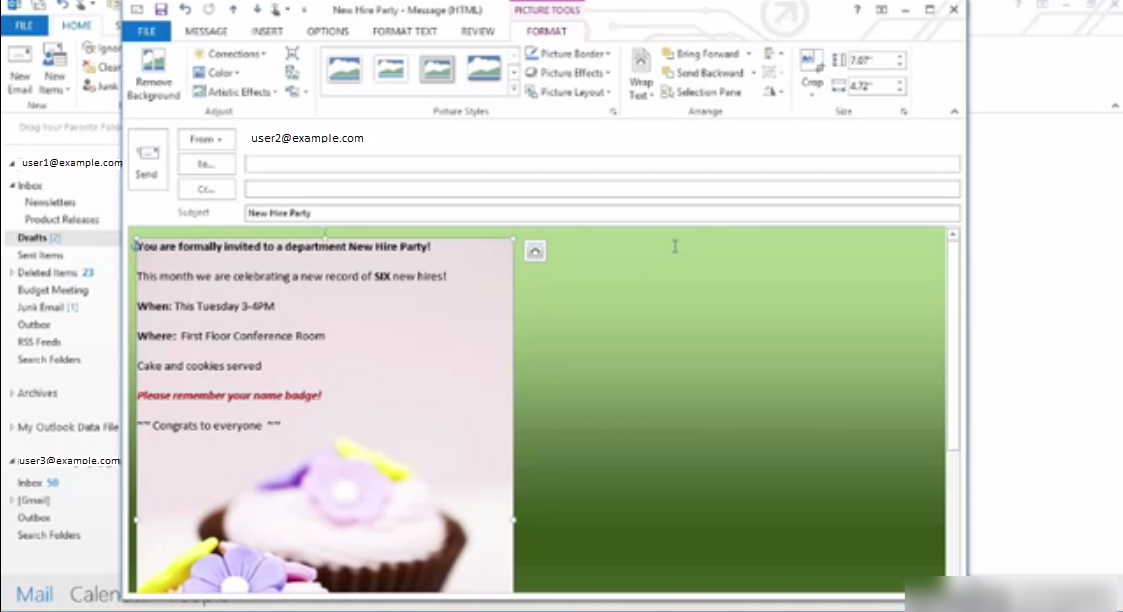This screenshot has height=612, width=1123.
Task: Click the To... button
Action: coord(206,164)
